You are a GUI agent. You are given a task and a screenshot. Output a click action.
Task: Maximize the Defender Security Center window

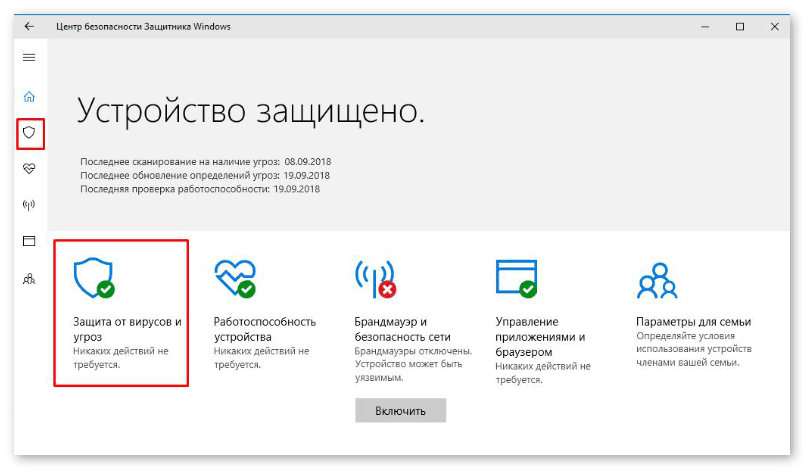[x=740, y=26]
